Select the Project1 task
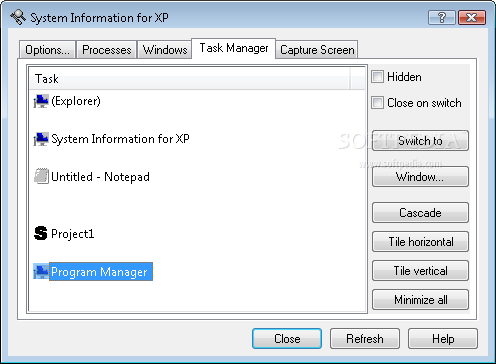Viewport: 496px width, 364px height. click(73, 234)
